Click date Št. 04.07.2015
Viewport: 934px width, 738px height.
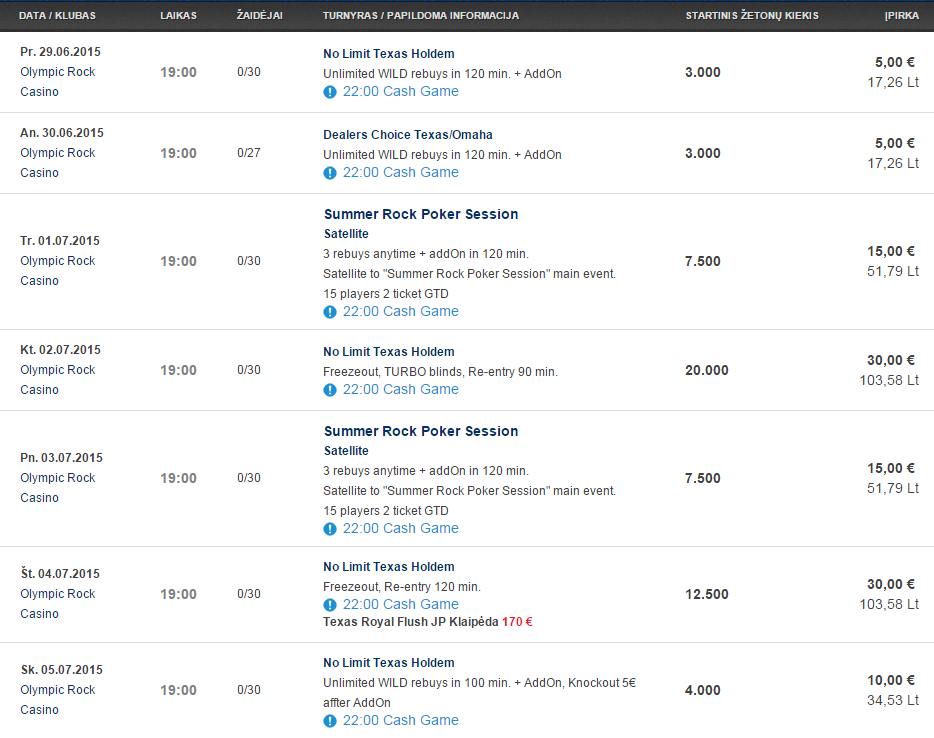[60, 574]
